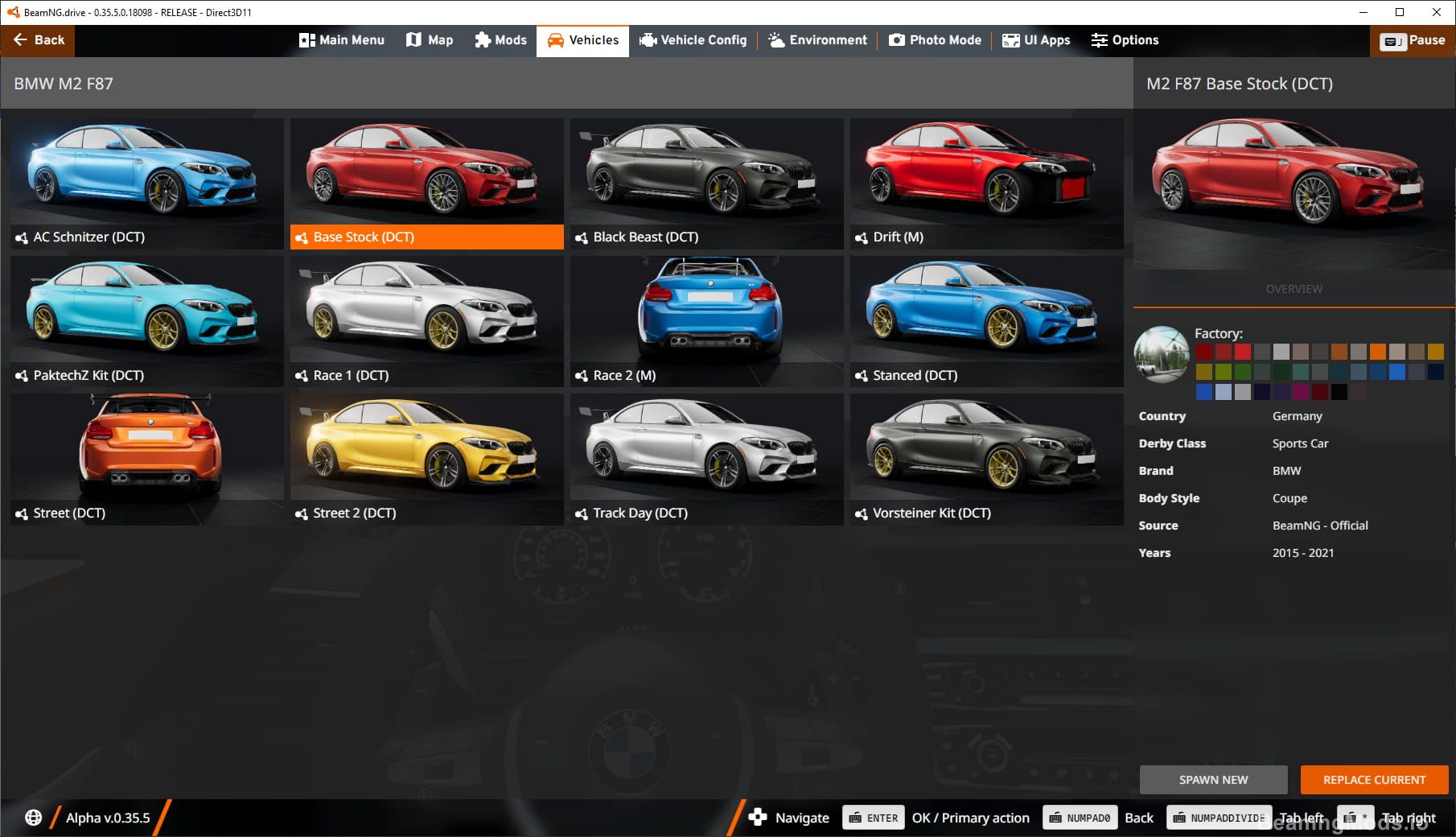Click the NUMPAD0 Back key hint
This screenshot has height=837, width=1456.
1080,818
